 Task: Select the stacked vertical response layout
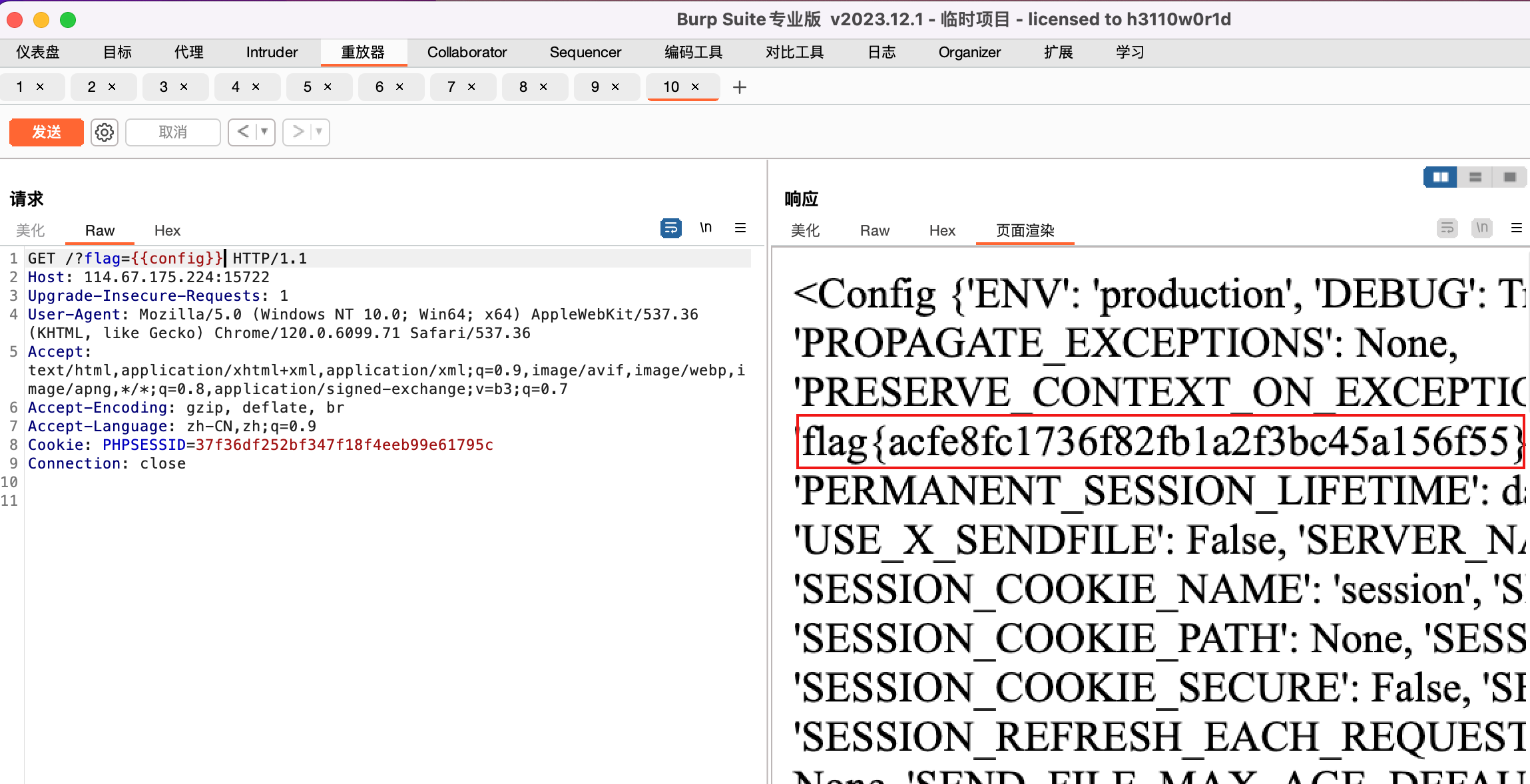[1475, 176]
